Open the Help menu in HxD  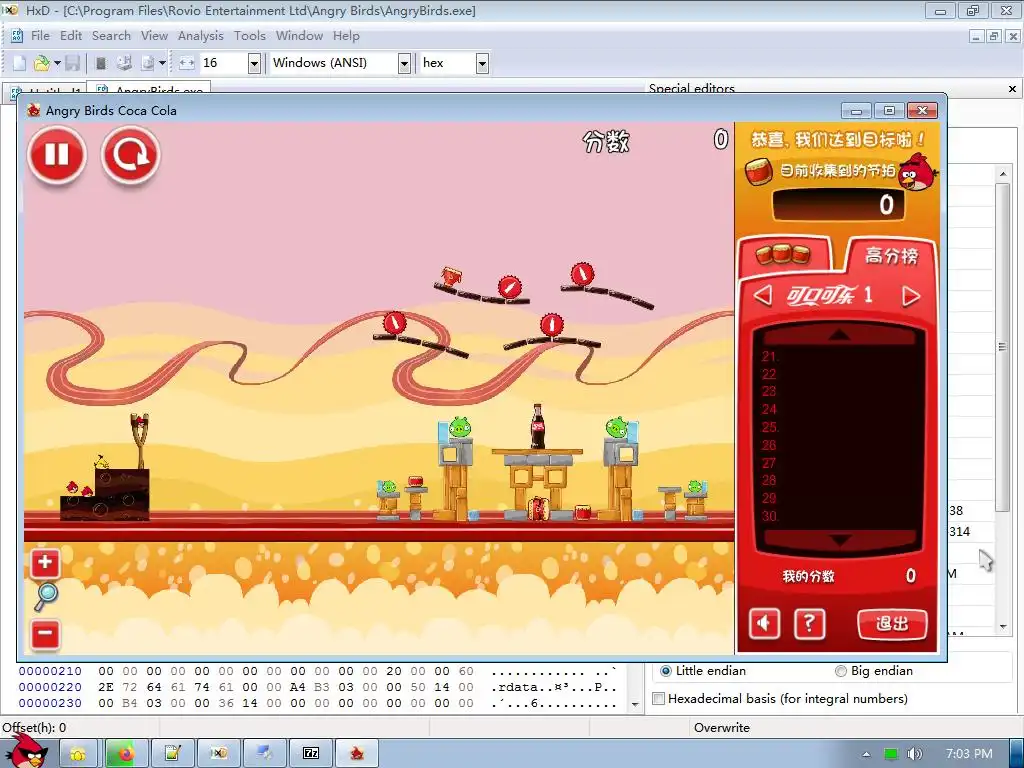point(346,36)
